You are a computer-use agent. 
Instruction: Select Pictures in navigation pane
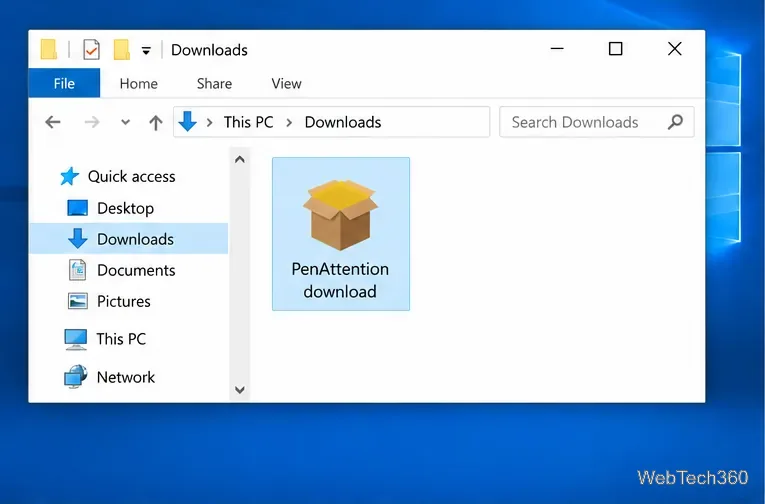[123, 302]
